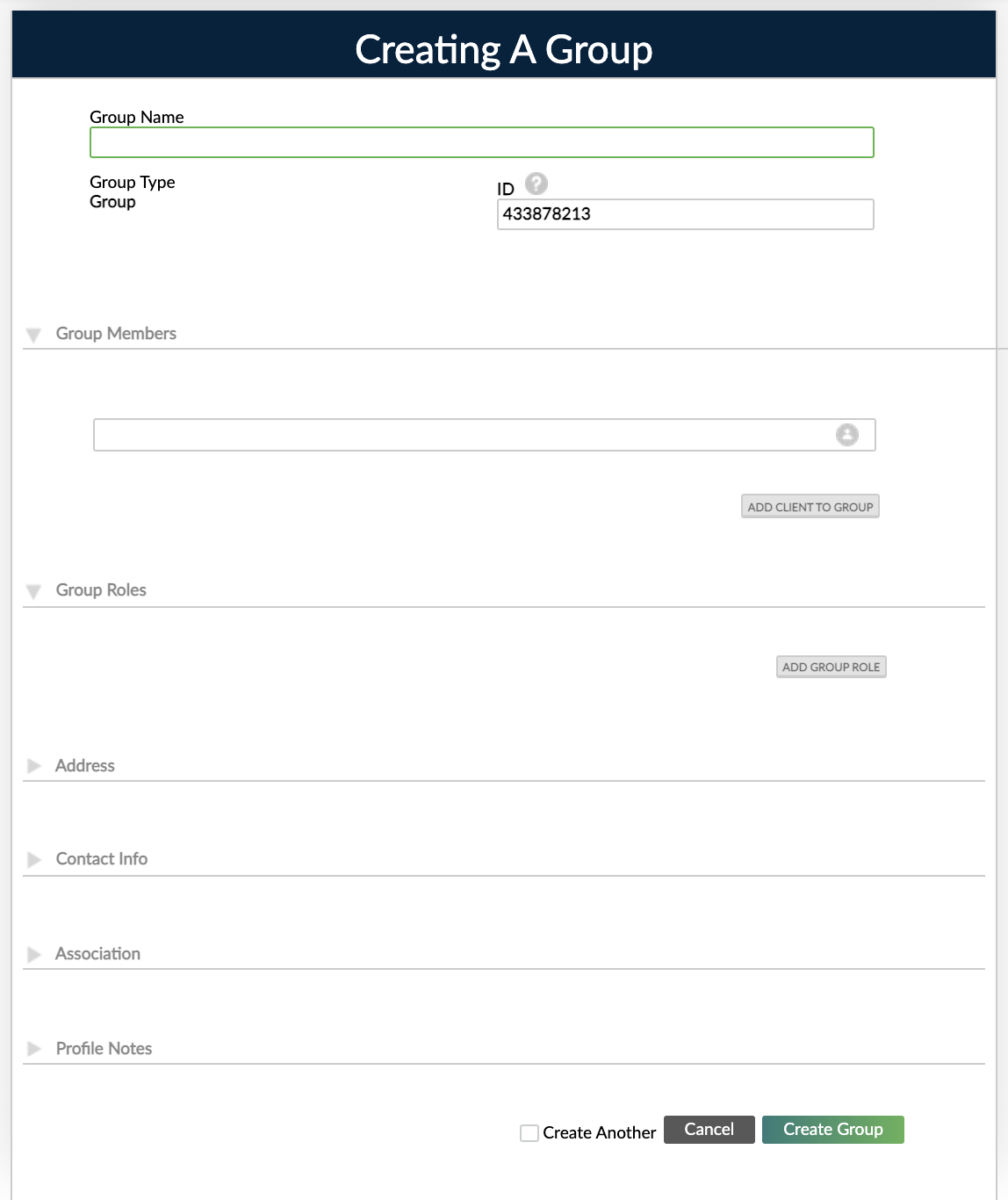This screenshot has width=1008, height=1200.
Task: Click the Add Group Role button
Action: [x=831, y=667]
